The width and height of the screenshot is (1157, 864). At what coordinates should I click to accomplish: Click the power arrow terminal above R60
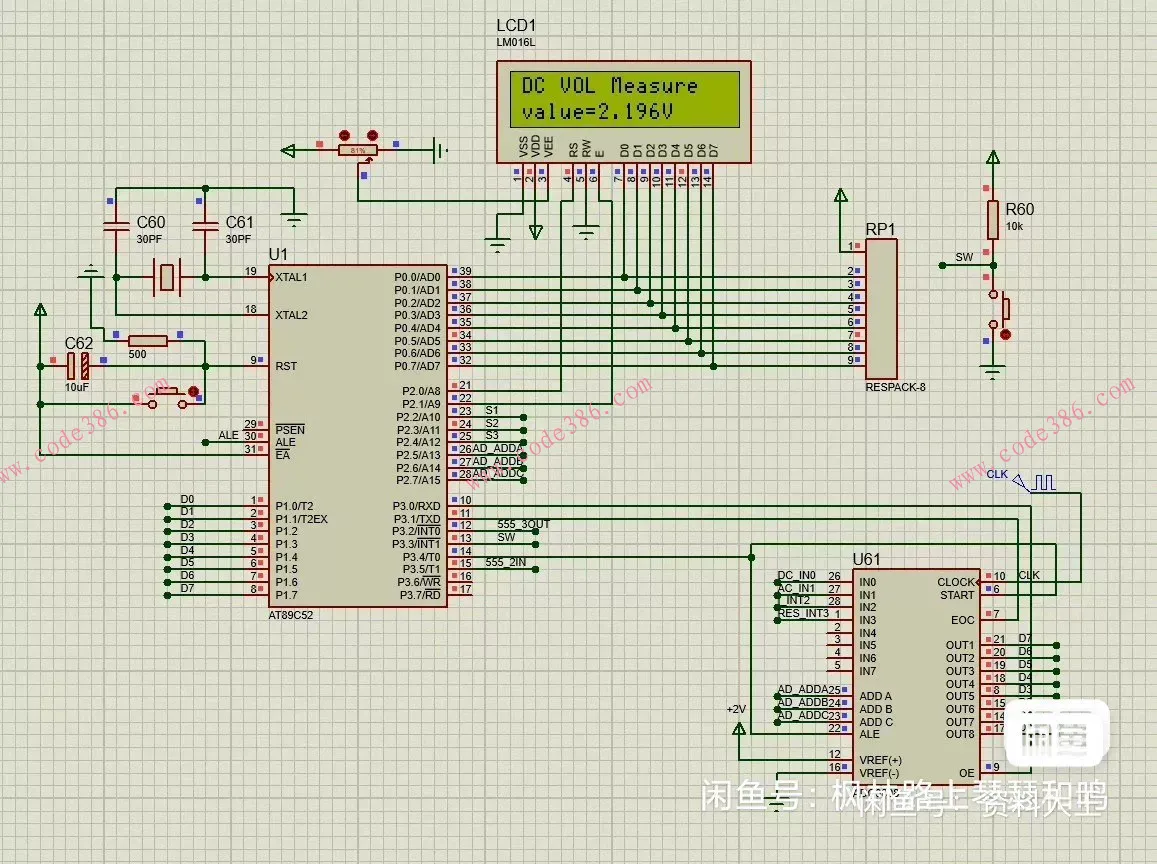(992, 158)
